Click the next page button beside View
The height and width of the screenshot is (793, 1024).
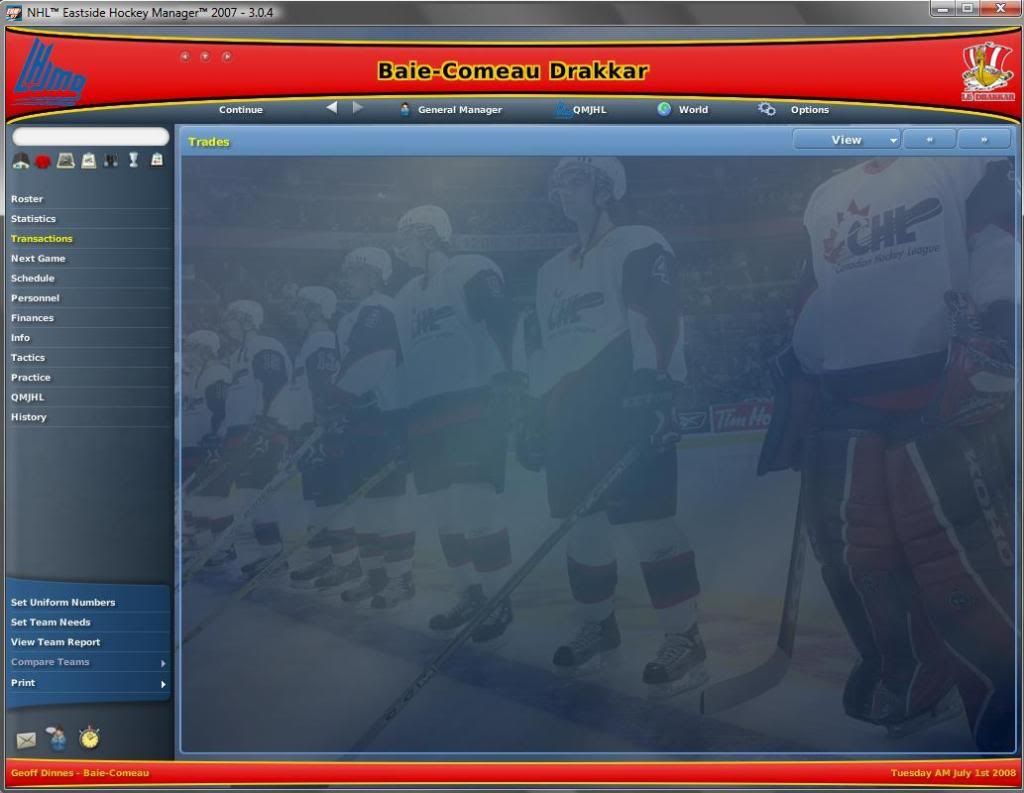click(984, 140)
